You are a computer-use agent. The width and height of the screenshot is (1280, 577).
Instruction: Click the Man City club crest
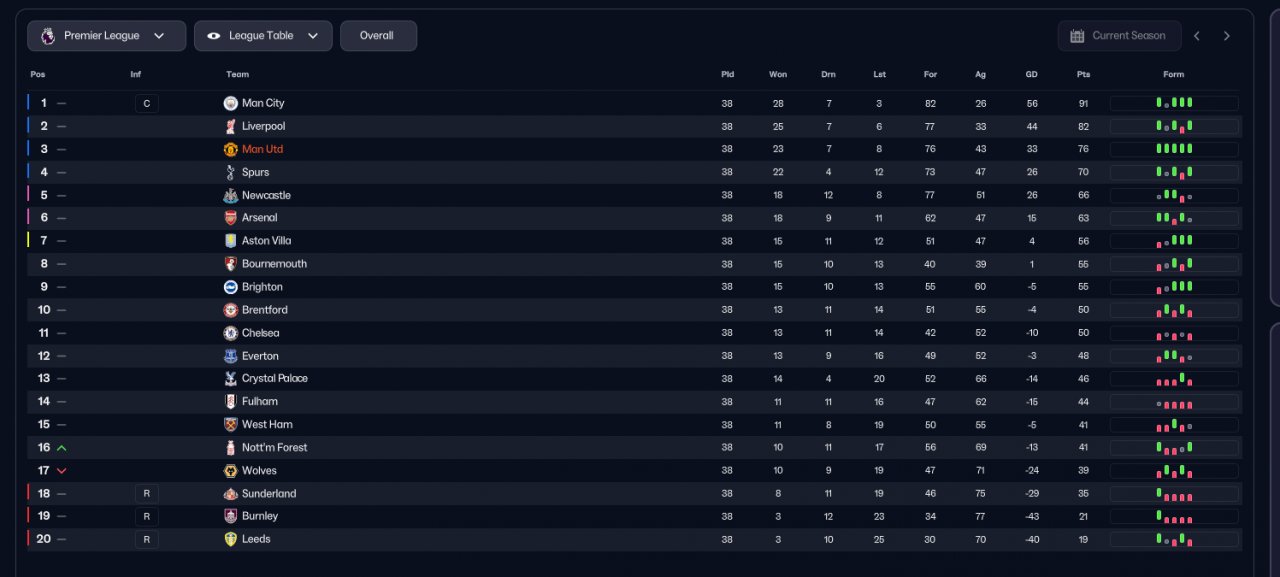coord(231,103)
